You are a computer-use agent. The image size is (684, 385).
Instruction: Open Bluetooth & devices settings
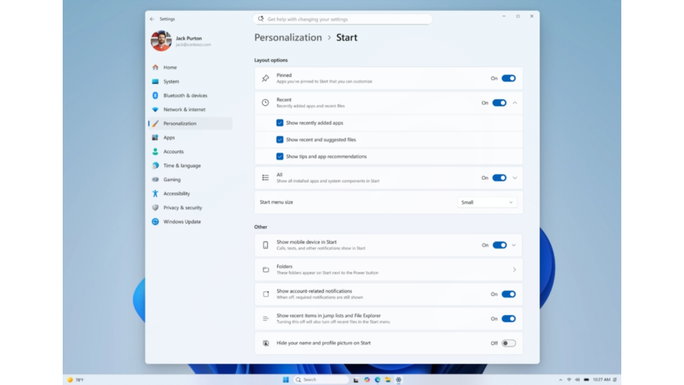pyautogui.click(x=185, y=95)
